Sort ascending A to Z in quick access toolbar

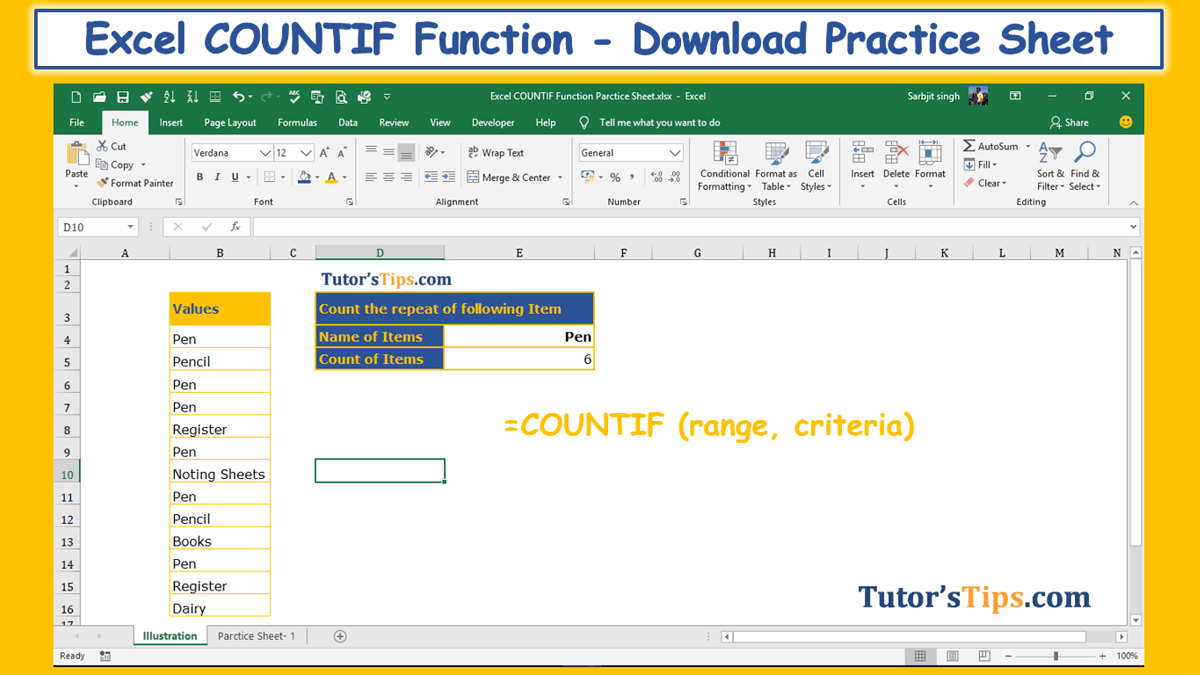click(169, 97)
